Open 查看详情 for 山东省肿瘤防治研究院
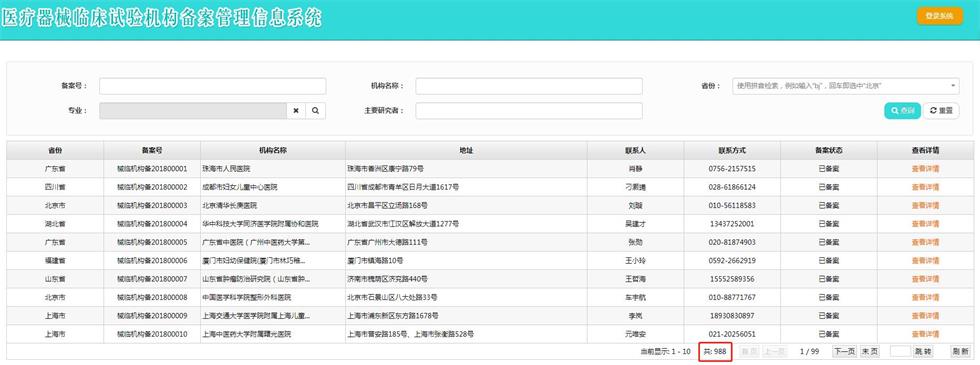980x365 pixels. tap(925, 279)
